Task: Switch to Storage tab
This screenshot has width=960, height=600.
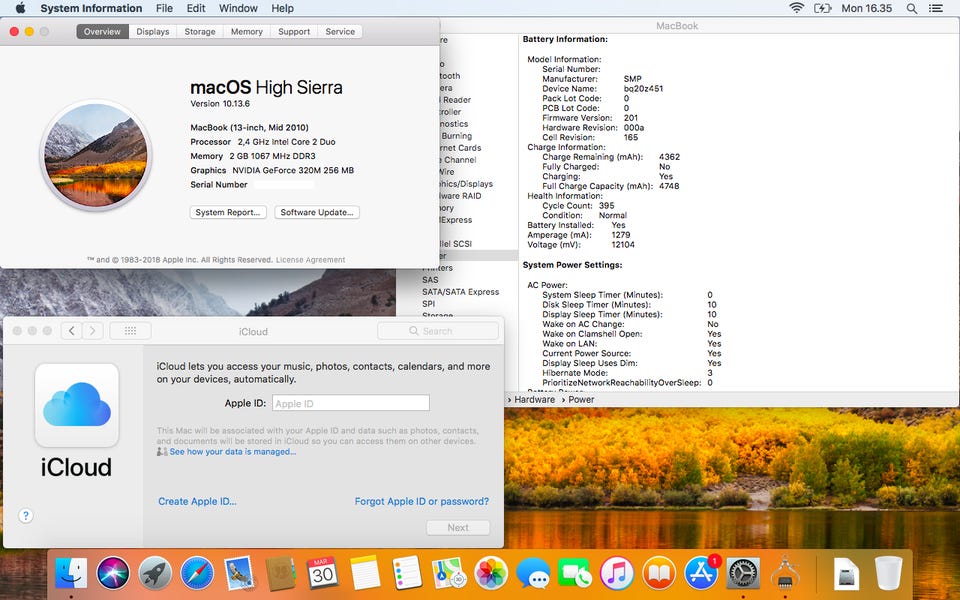Action: point(200,31)
